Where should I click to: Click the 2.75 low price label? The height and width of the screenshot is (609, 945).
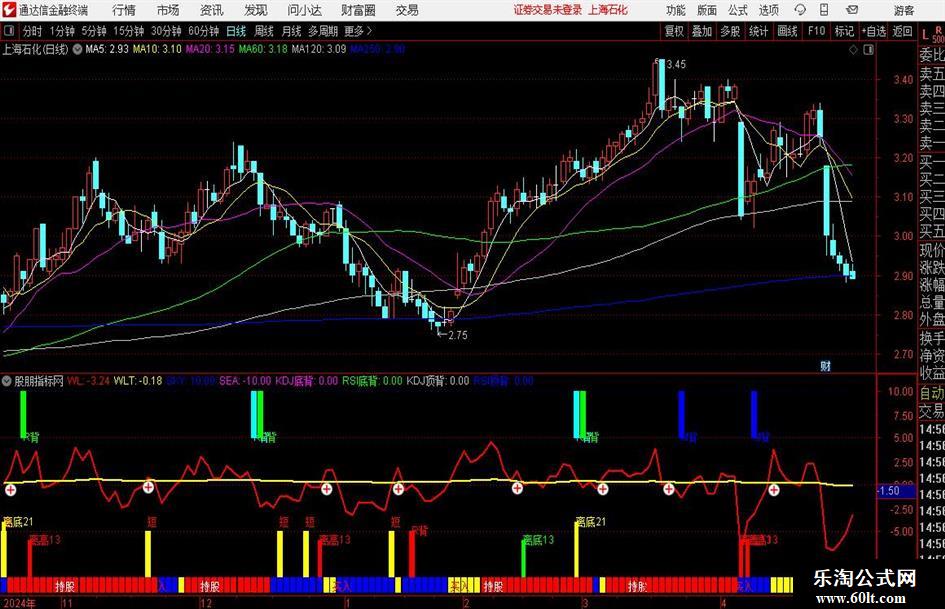(x=458, y=335)
